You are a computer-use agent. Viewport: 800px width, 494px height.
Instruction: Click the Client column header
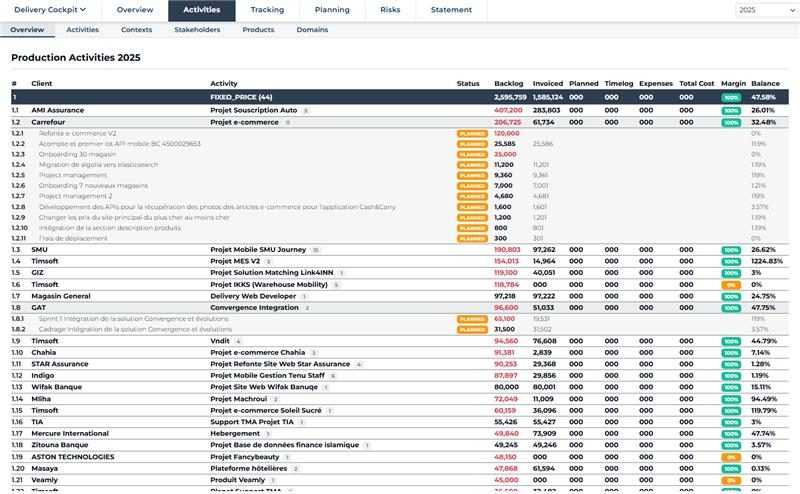point(42,83)
